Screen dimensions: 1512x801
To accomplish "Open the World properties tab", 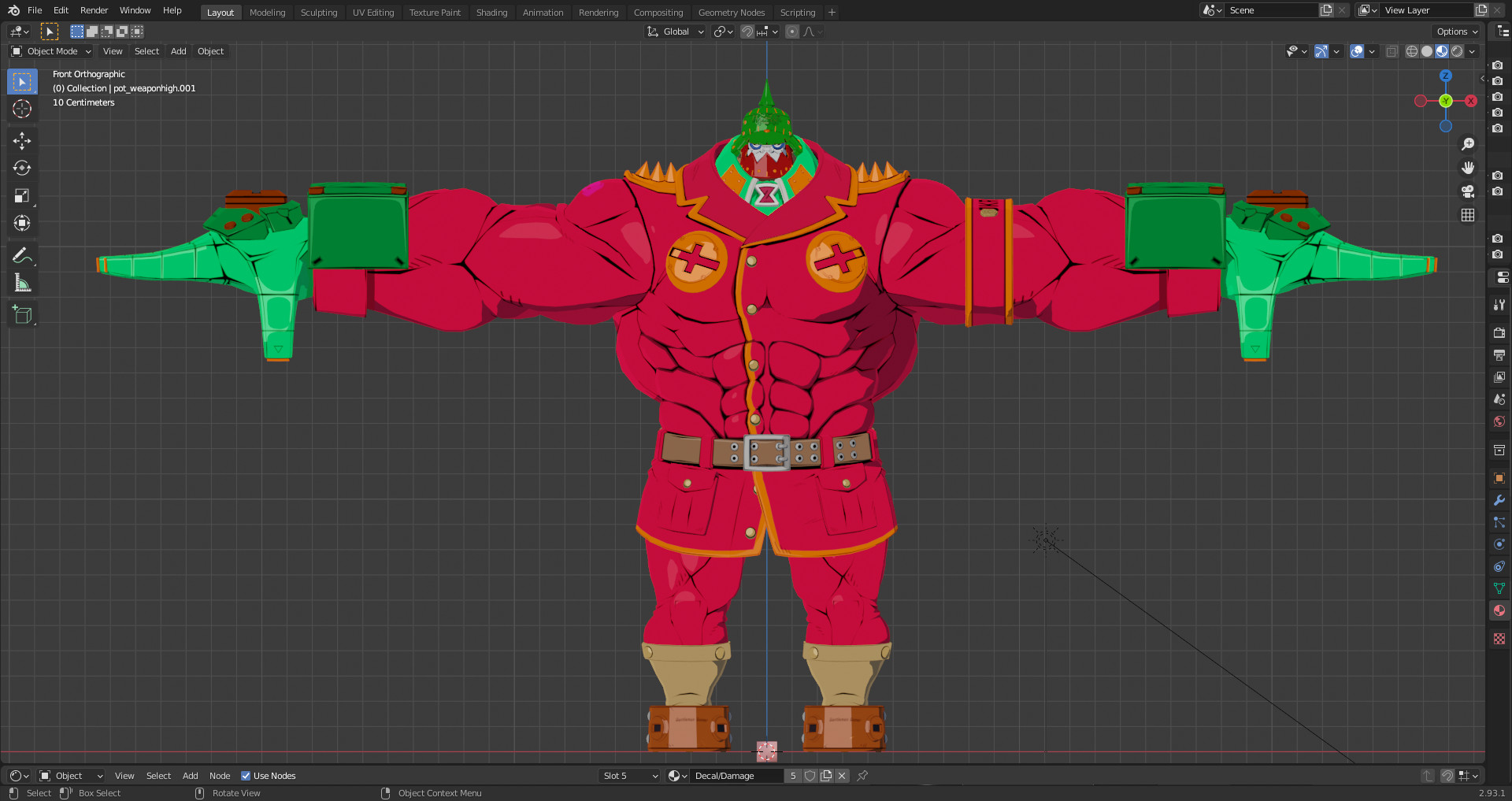I will (x=1499, y=421).
